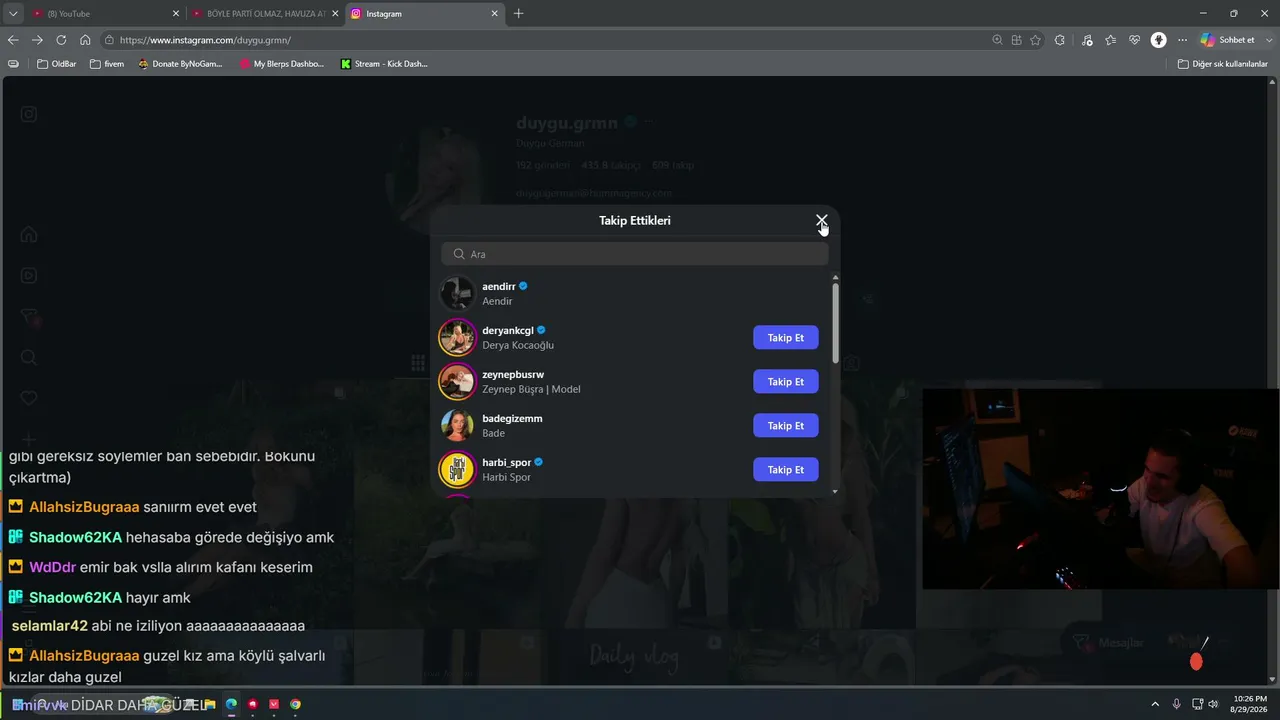Open the badegizemm username link
Viewport: 1280px width, 720px height.
512,418
